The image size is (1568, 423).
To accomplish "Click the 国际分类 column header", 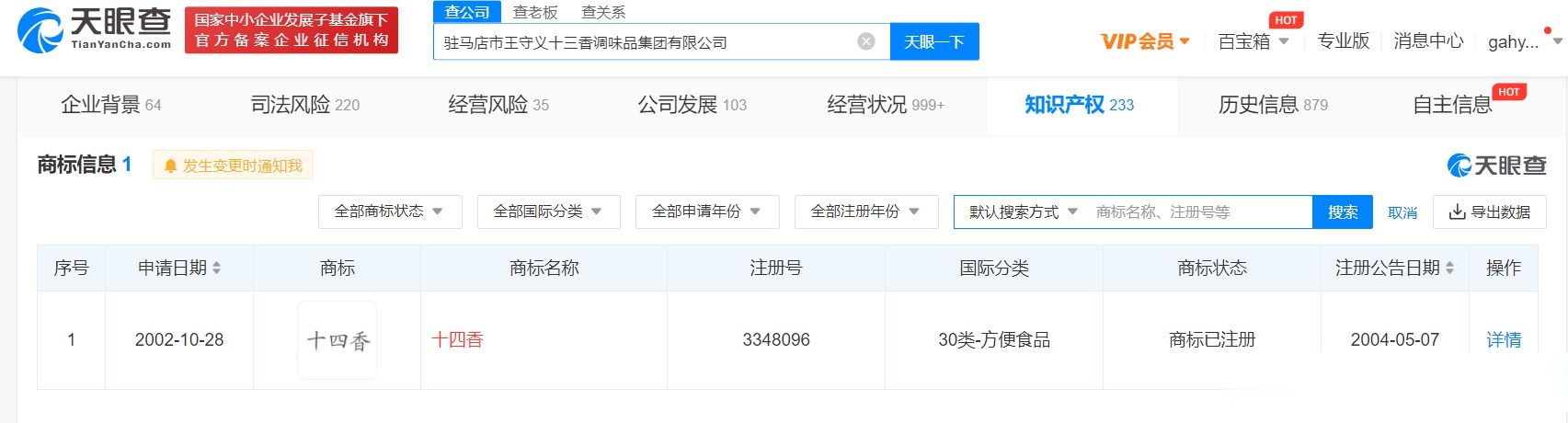I will [x=994, y=268].
